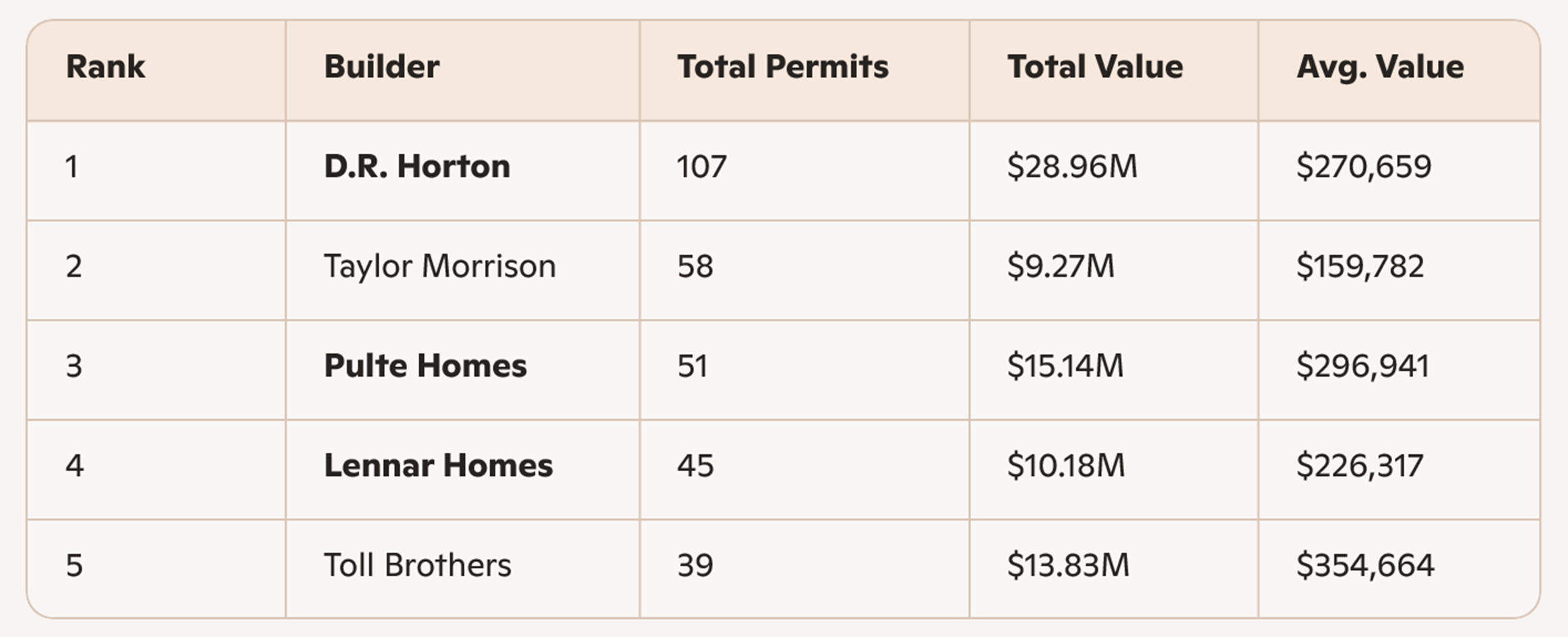Select the Taylor Morrison builder cell
This screenshot has width=1568, height=637.
click(x=439, y=266)
